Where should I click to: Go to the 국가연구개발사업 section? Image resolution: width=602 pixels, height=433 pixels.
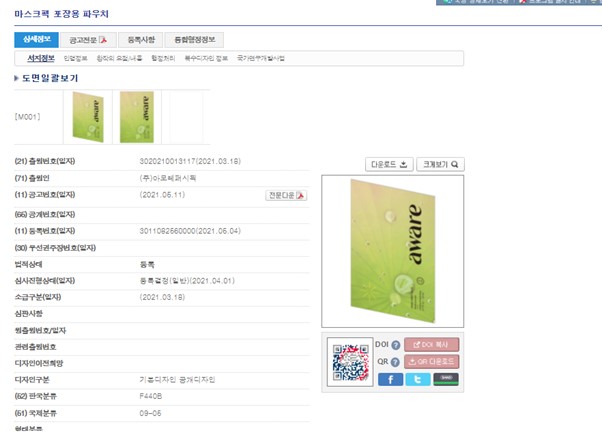click(x=261, y=58)
